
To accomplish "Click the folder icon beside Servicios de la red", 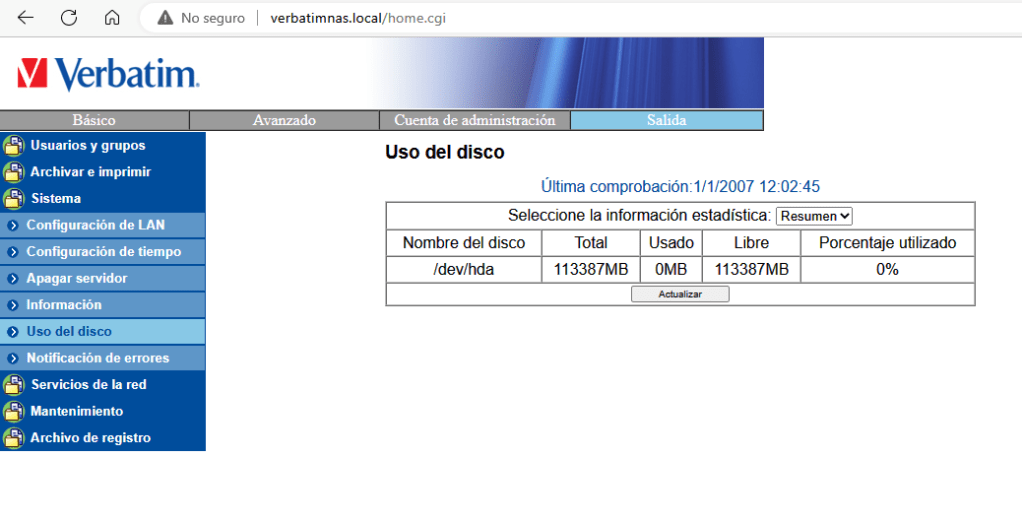I will click(13, 385).
